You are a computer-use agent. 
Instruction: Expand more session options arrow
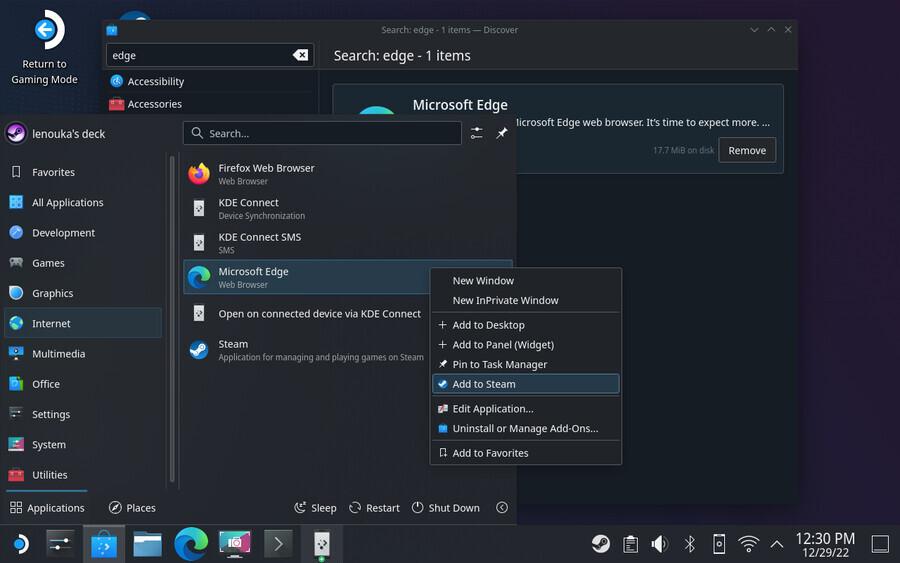pos(502,507)
